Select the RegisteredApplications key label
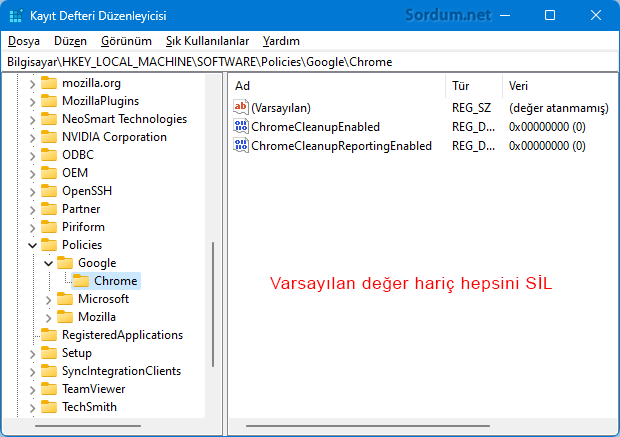Image resolution: width=620 pixels, height=437 pixels. pyautogui.click(x=123, y=335)
